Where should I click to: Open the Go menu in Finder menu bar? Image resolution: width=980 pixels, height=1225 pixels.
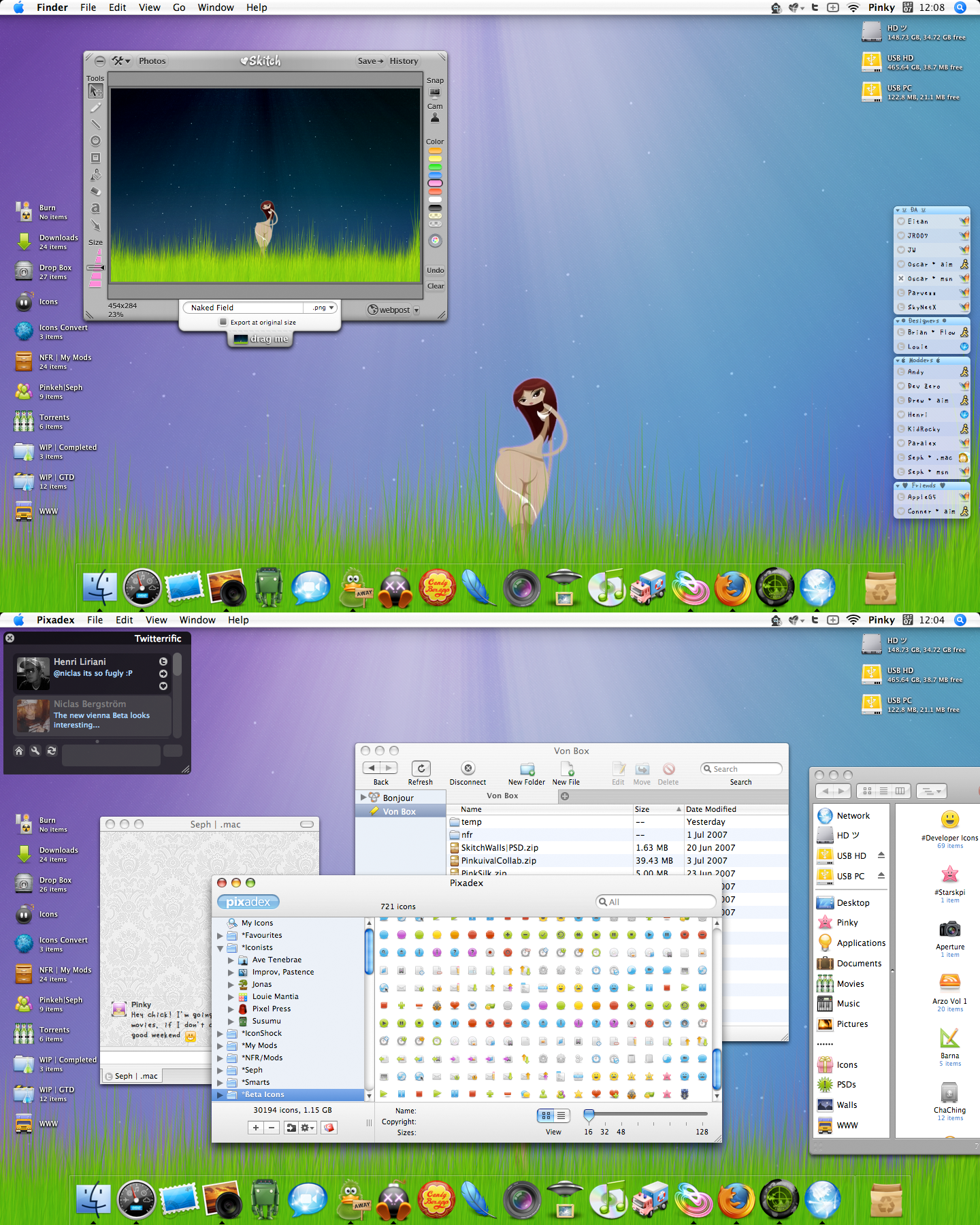[179, 7]
